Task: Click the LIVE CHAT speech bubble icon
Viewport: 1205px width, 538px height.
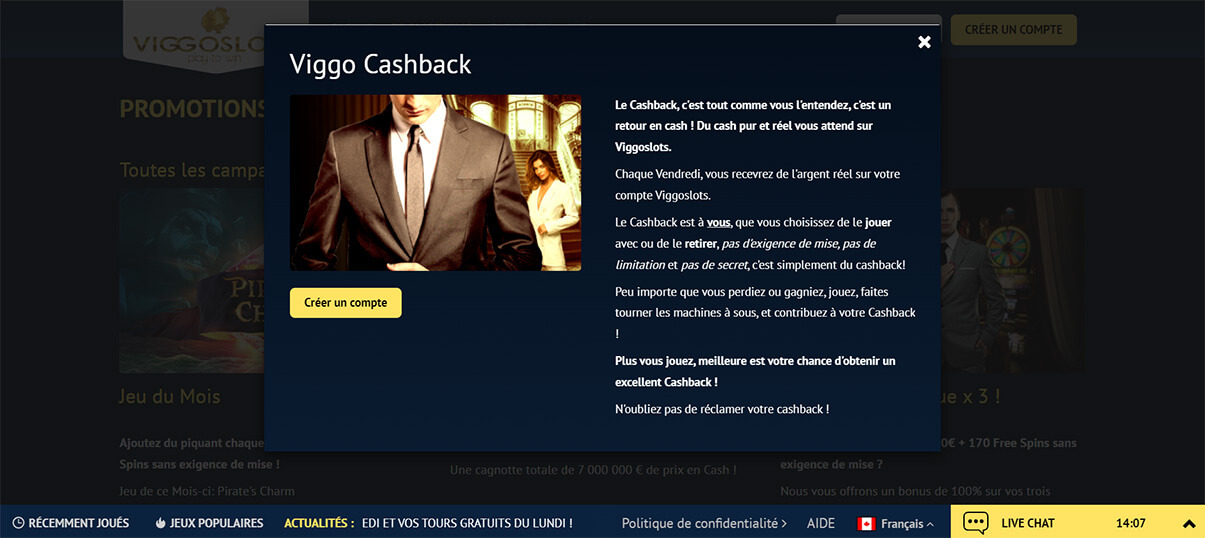Action: [x=976, y=523]
